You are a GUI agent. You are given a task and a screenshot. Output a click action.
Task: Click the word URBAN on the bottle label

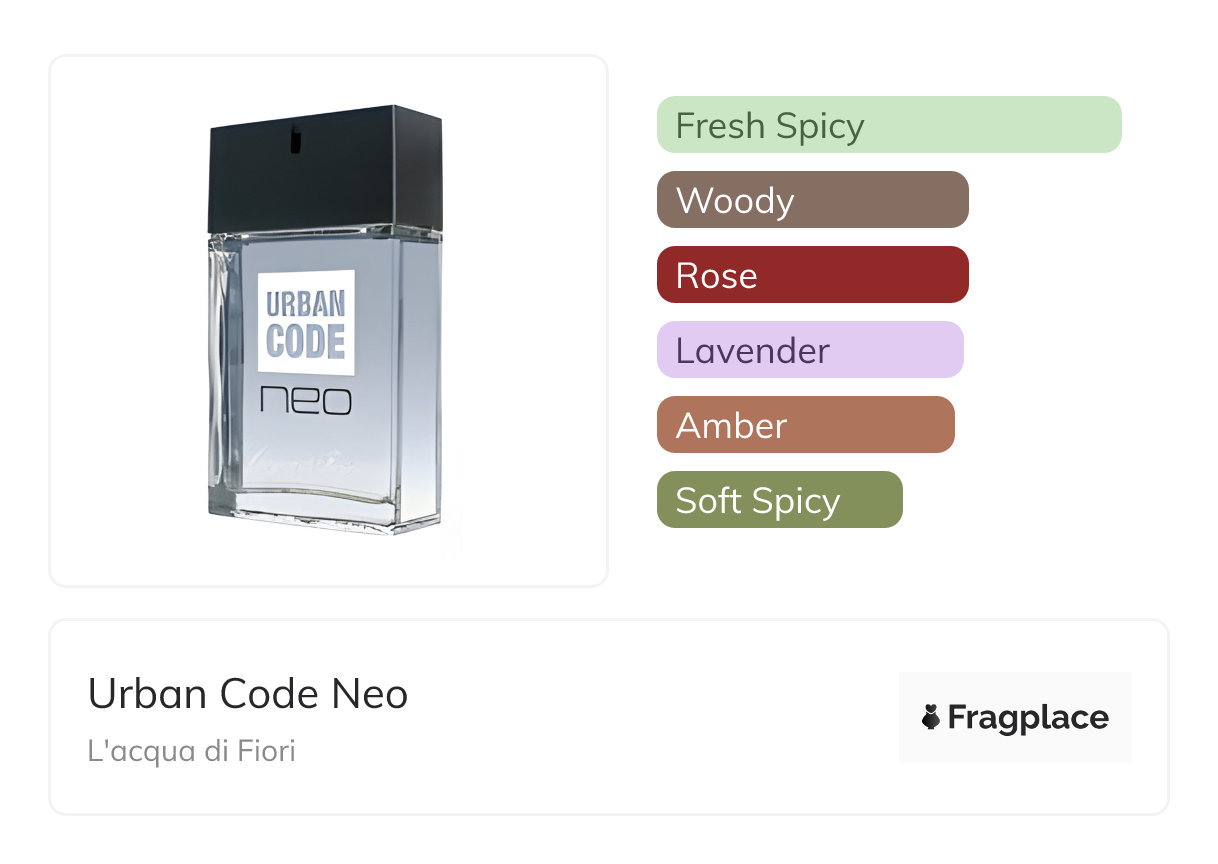pos(305,302)
